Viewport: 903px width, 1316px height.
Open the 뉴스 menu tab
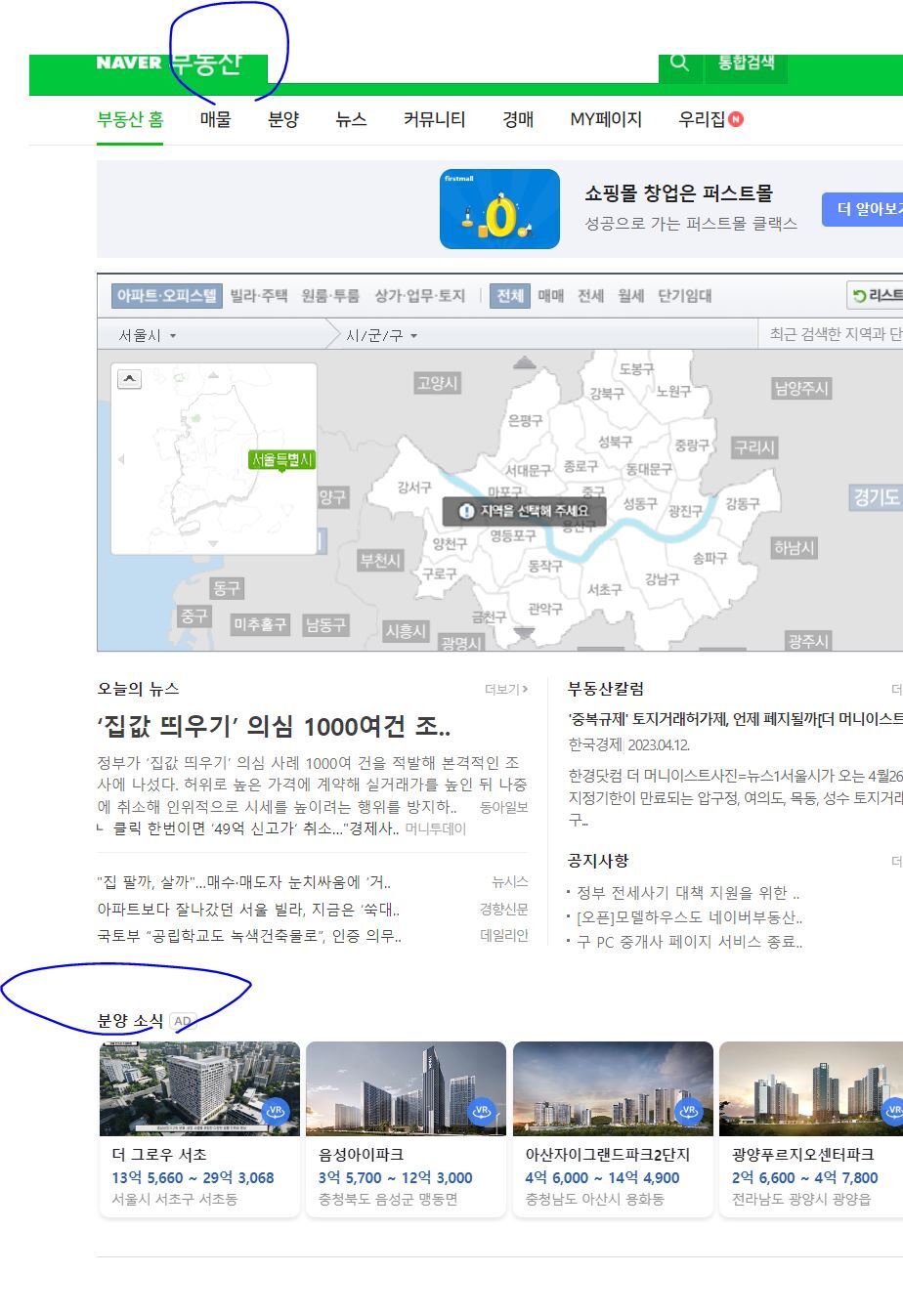coord(351,119)
